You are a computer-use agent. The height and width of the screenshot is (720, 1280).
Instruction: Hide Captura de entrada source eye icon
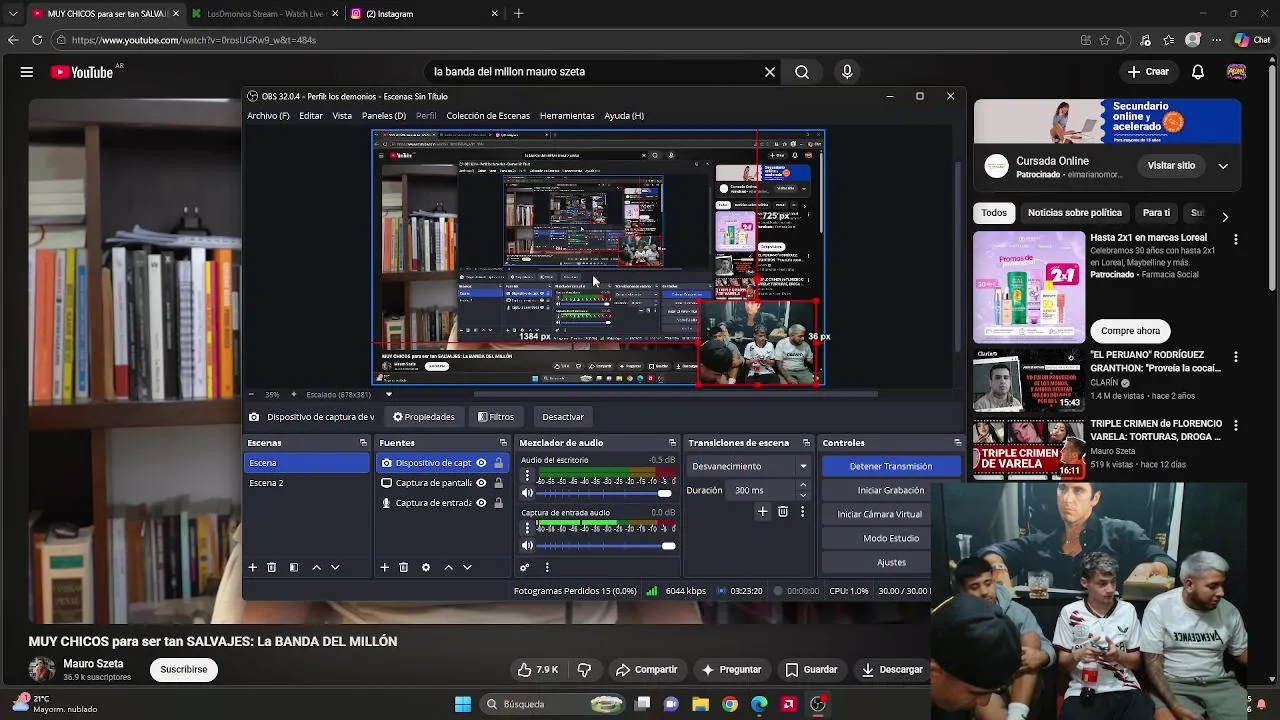[481, 503]
